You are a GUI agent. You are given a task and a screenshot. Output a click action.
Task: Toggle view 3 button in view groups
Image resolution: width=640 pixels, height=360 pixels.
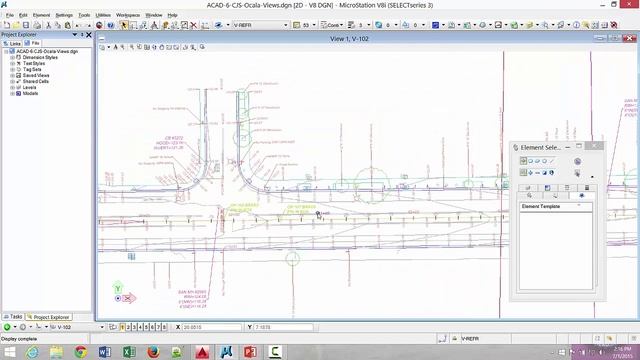coord(135,327)
